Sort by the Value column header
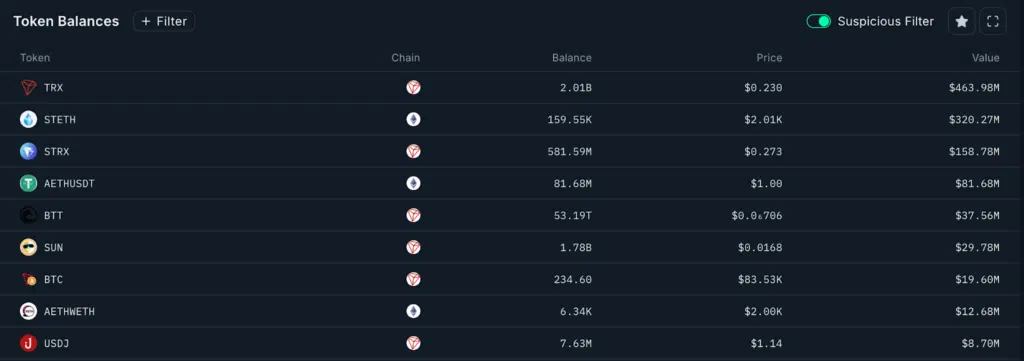1024x361 pixels. click(985, 57)
